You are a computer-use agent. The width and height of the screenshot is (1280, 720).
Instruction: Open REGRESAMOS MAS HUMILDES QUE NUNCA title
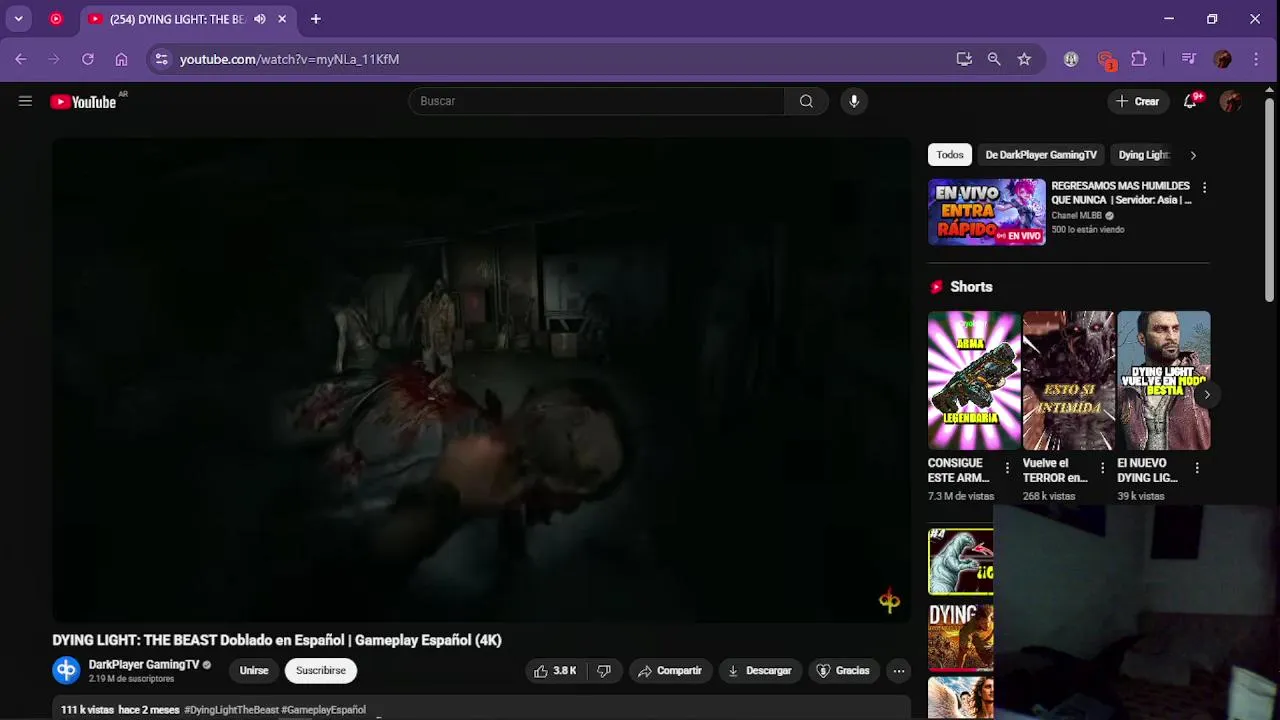pos(1121,193)
